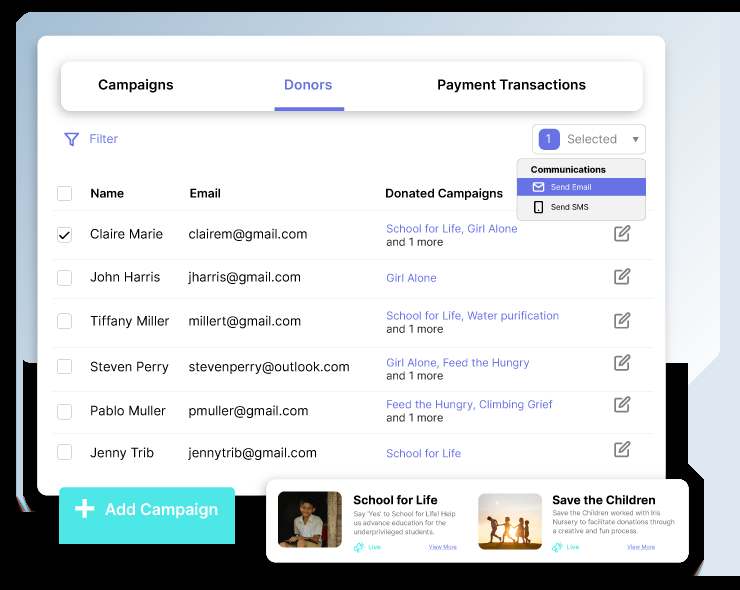Expand the Selected dropdown arrow

pyautogui.click(x=635, y=140)
